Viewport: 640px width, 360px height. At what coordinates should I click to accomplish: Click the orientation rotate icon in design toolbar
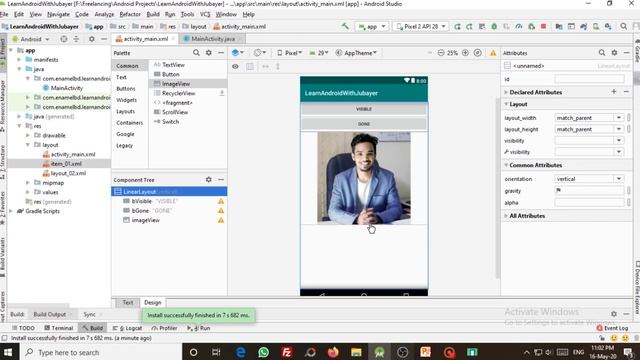(260, 53)
